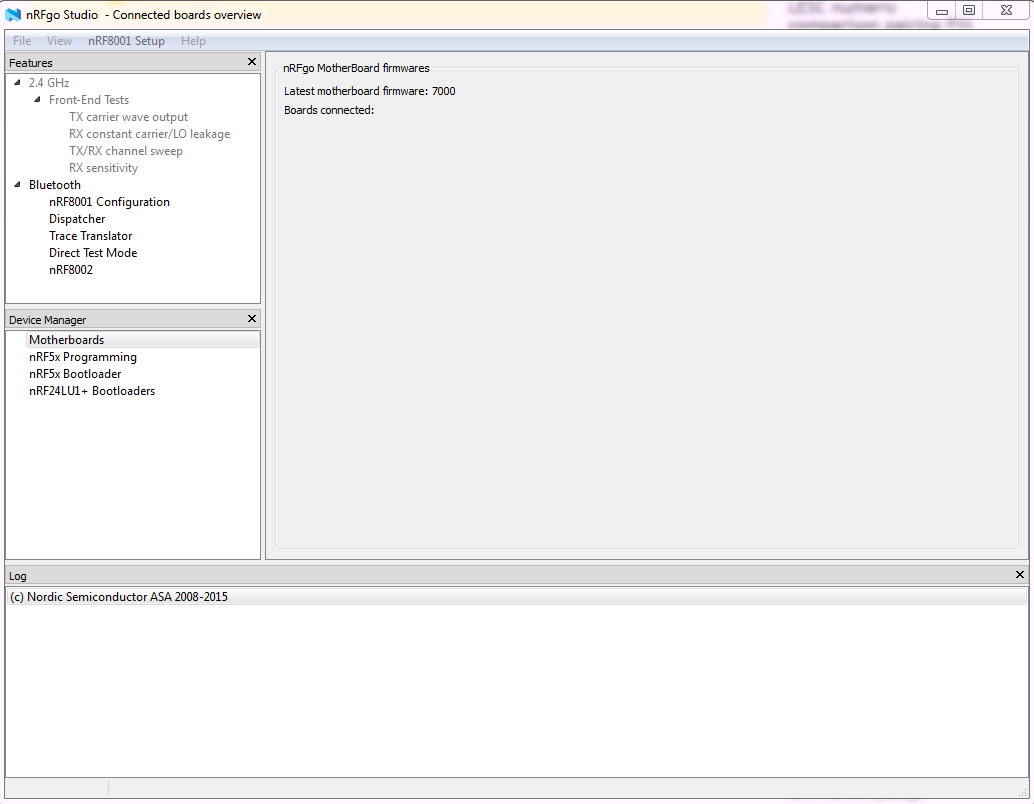Viewport: 1034px width, 804px height.
Task: Select RX constant carrier/LO leakage
Action: pyautogui.click(x=150, y=134)
